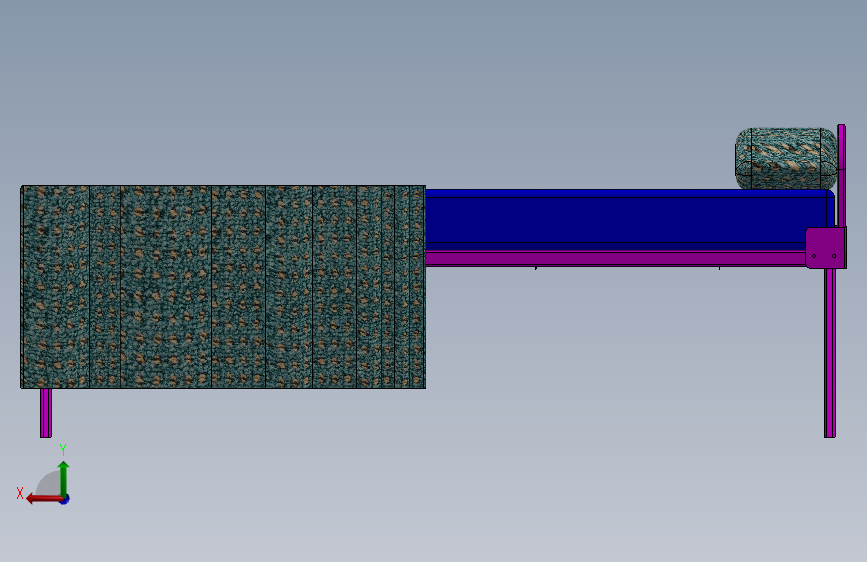This screenshot has height=562, width=867.
Task: Select the pillow at the bed head
Action: [786, 159]
